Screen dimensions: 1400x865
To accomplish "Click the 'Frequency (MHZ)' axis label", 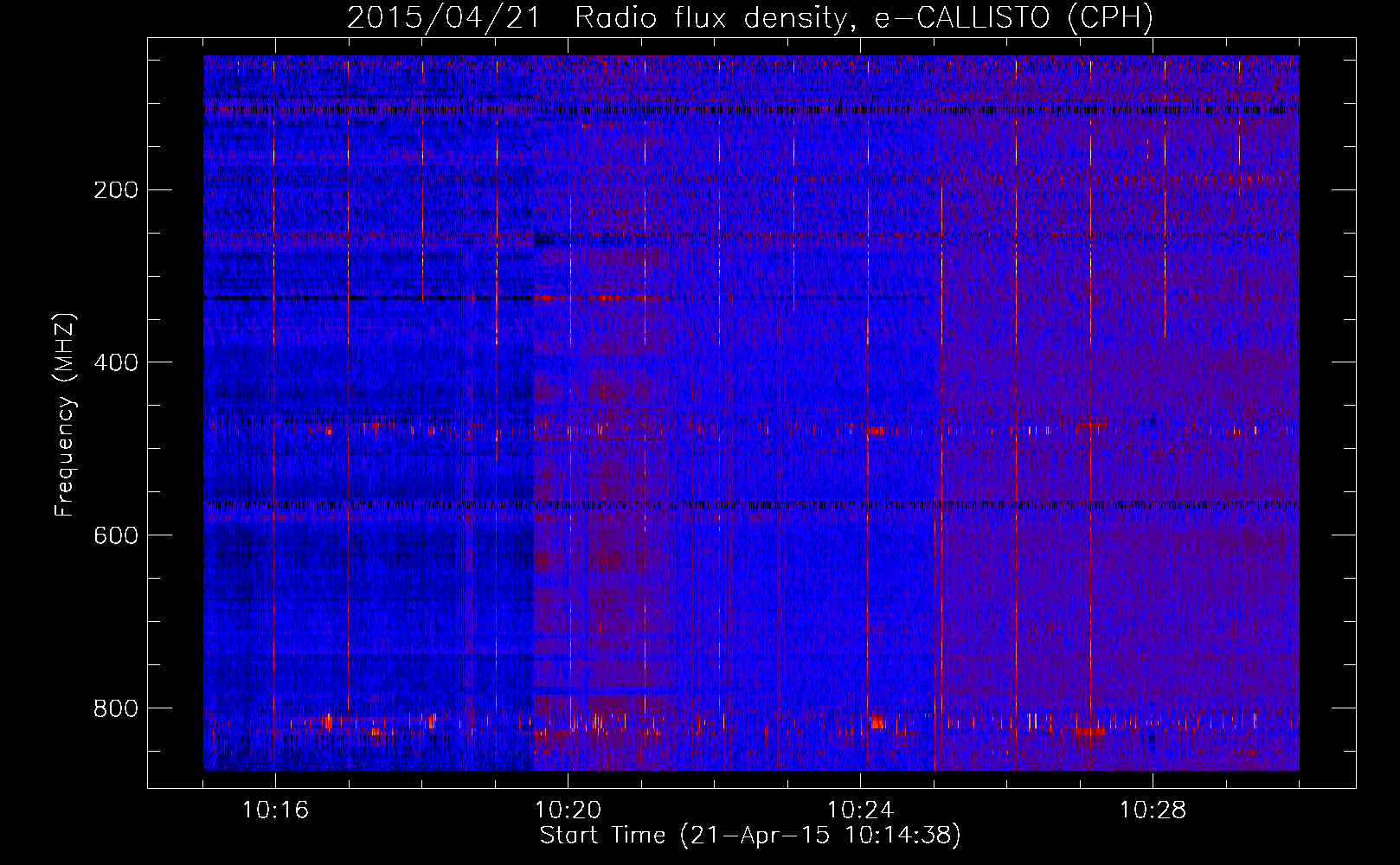I will [x=65, y=414].
